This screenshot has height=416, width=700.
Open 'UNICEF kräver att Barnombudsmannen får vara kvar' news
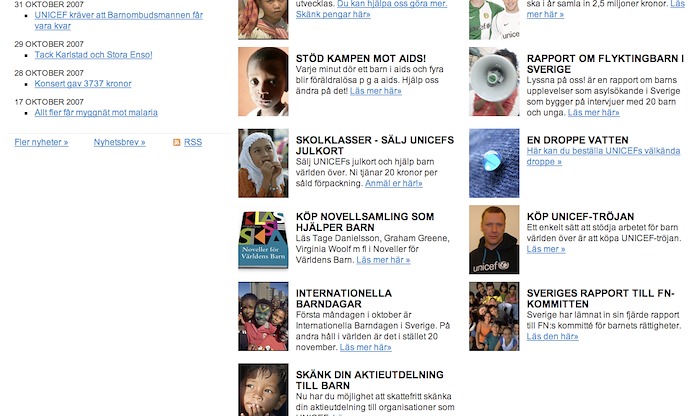(119, 21)
